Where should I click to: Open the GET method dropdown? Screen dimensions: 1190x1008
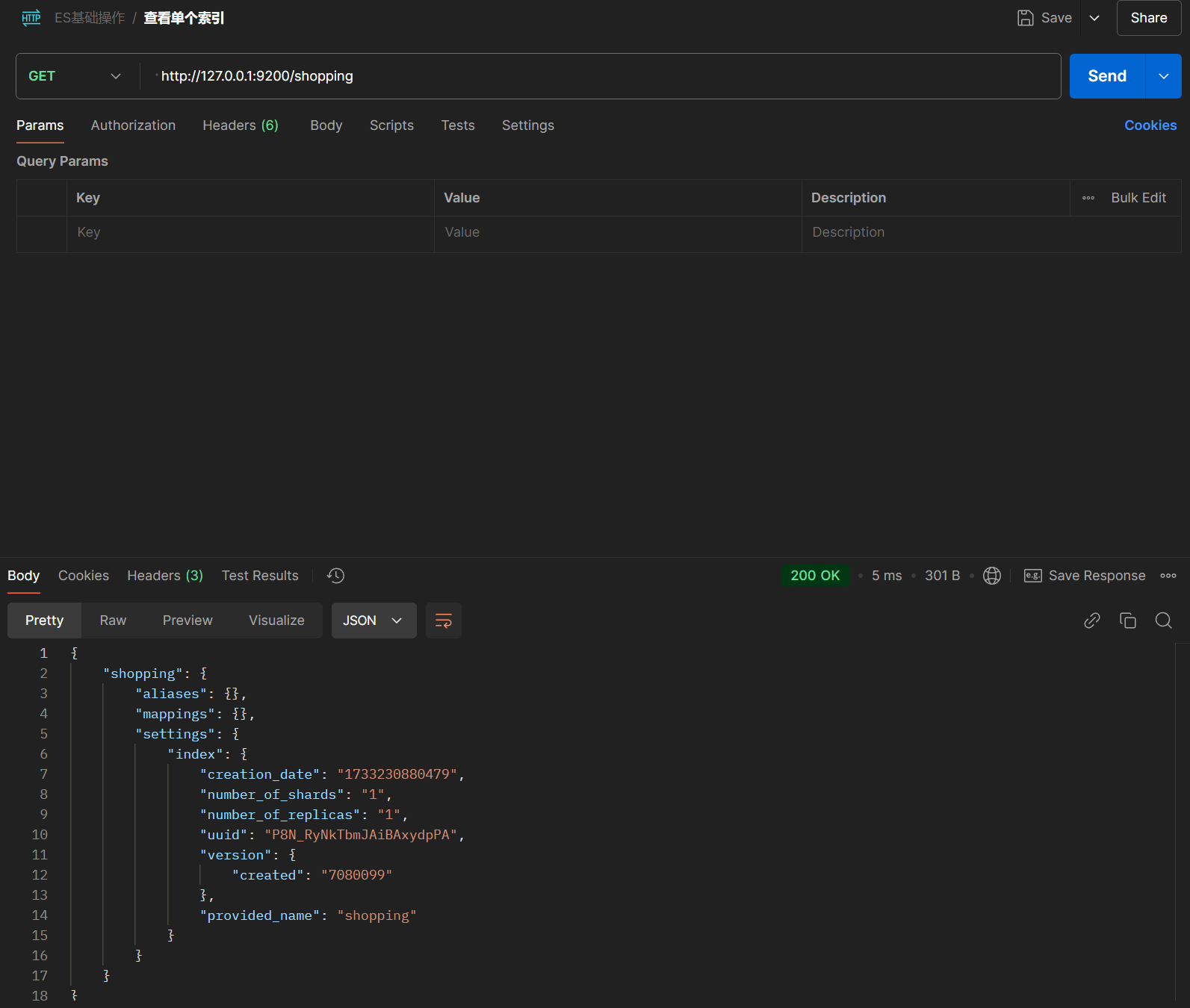coord(75,76)
